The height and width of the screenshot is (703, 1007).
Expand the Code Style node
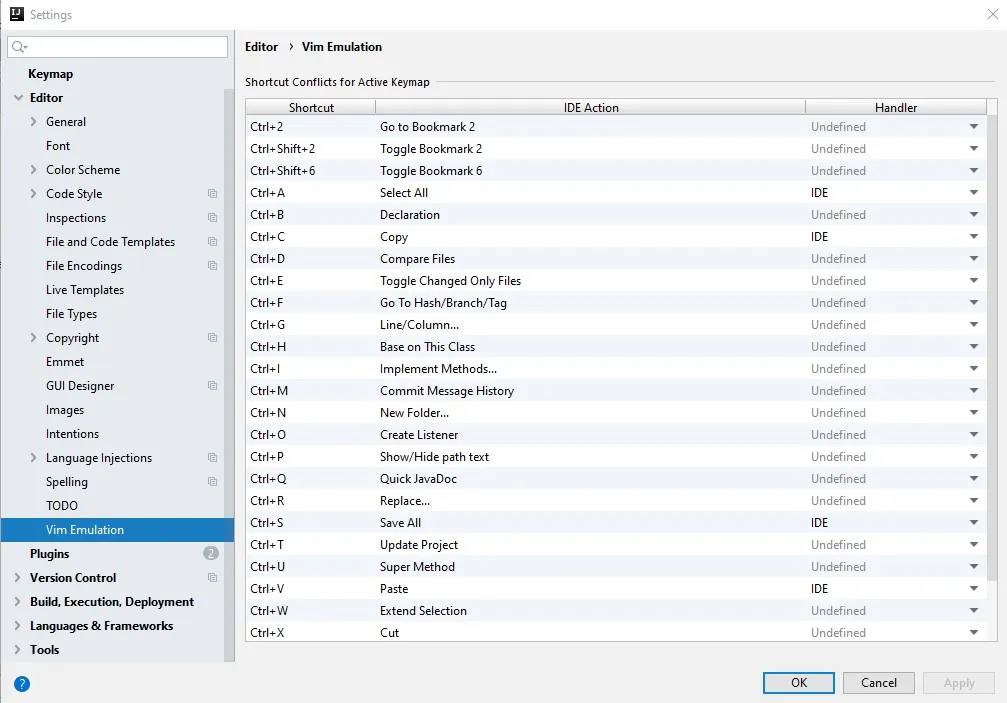point(33,193)
